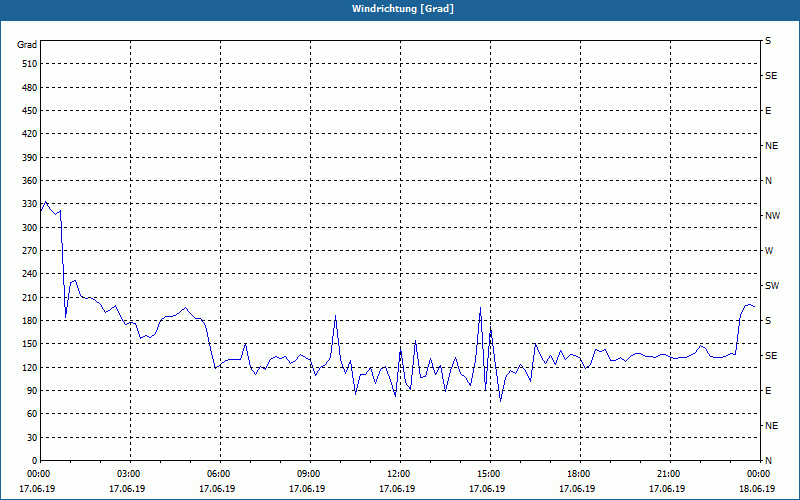Click the NW compass label
Image resolution: width=800 pixels, height=500 pixels.
point(772,216)
